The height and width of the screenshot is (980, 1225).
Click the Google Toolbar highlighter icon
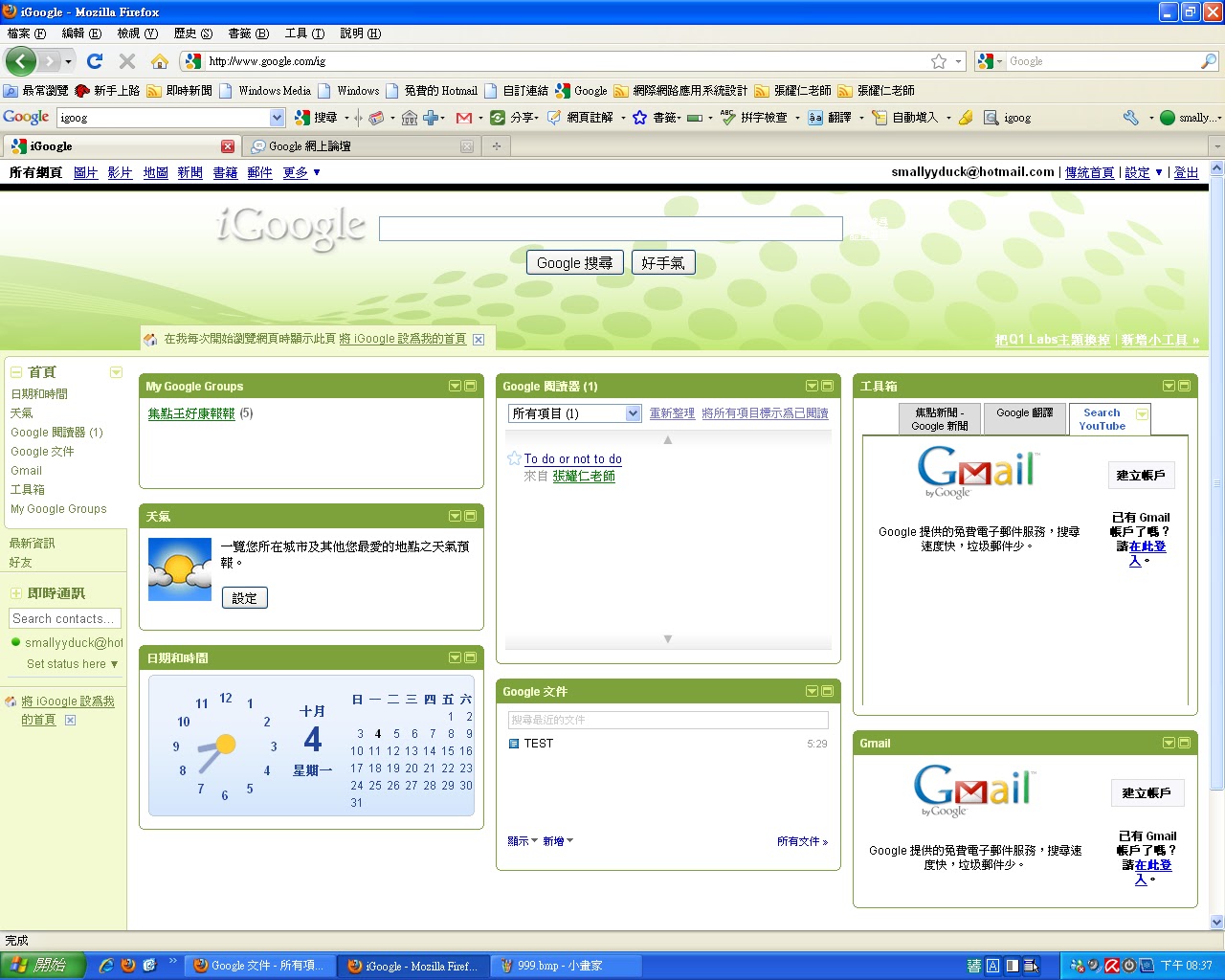966,118
